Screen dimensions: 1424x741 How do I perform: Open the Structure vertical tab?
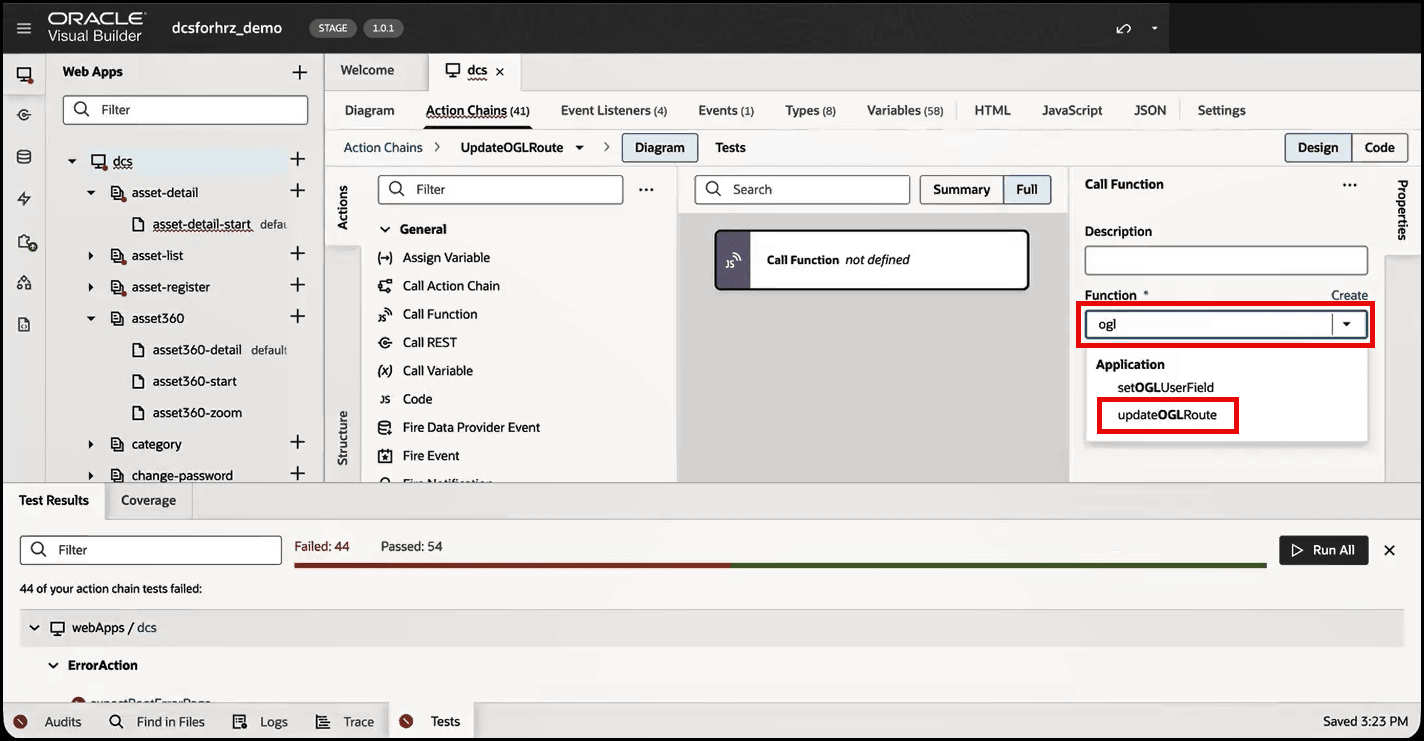point(343,438)
